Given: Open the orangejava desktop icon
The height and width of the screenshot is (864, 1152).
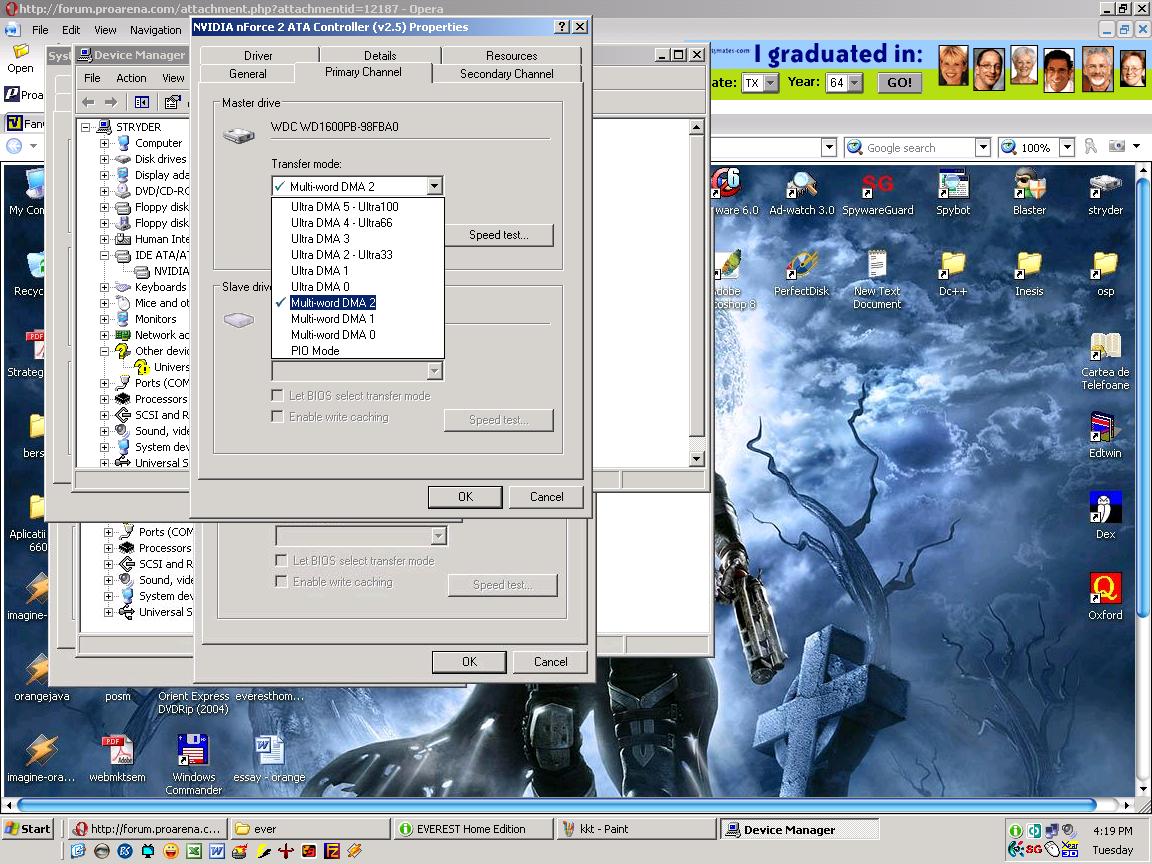Looking at the screenshot, I should pos(41,677).
